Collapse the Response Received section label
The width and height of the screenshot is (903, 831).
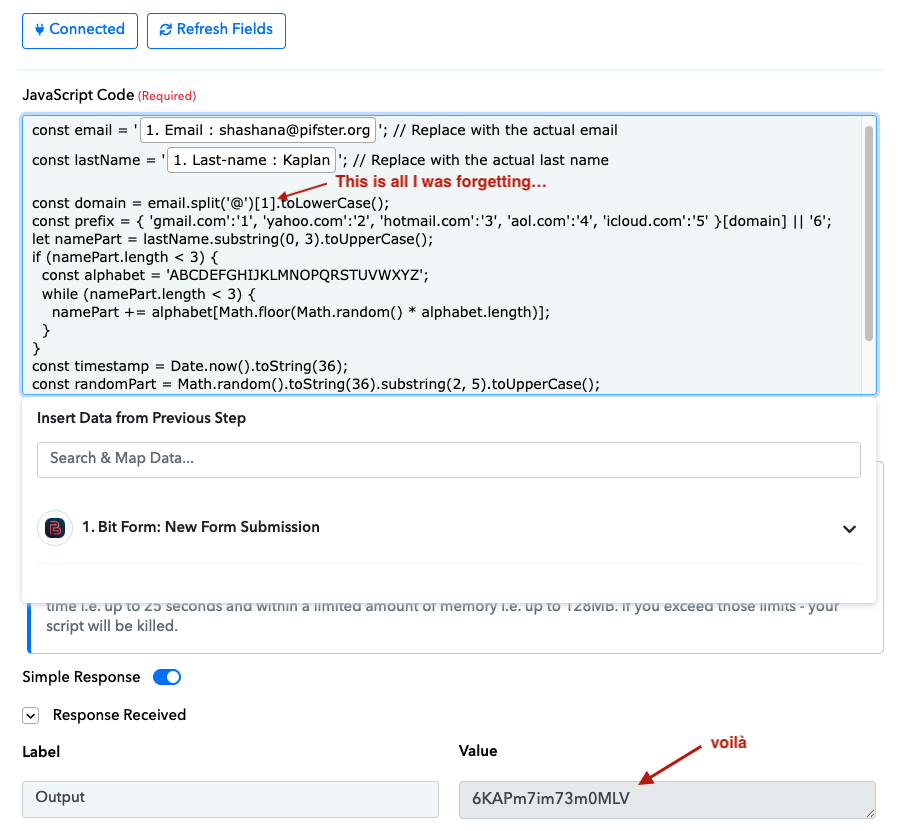(119, 715)
